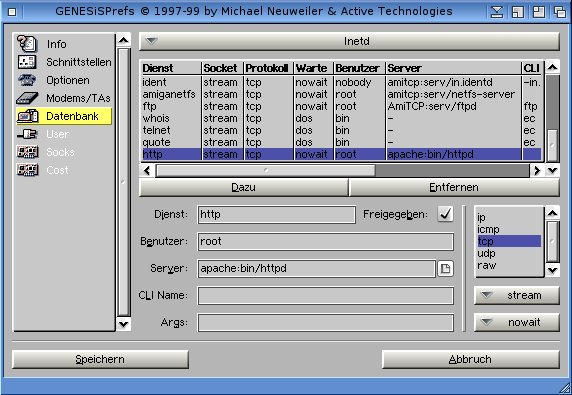This screenshot has height=395, width=572.
Task: Open the Optionen telephone icon
Action: point(27,80)
